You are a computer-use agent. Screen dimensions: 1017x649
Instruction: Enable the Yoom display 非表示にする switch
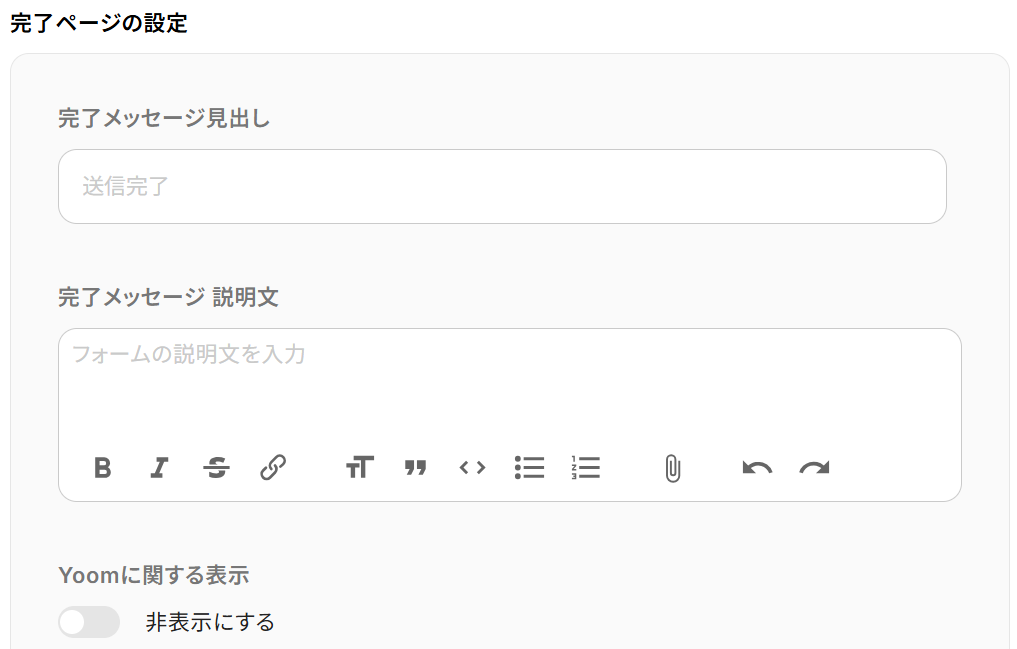point(89,622)
